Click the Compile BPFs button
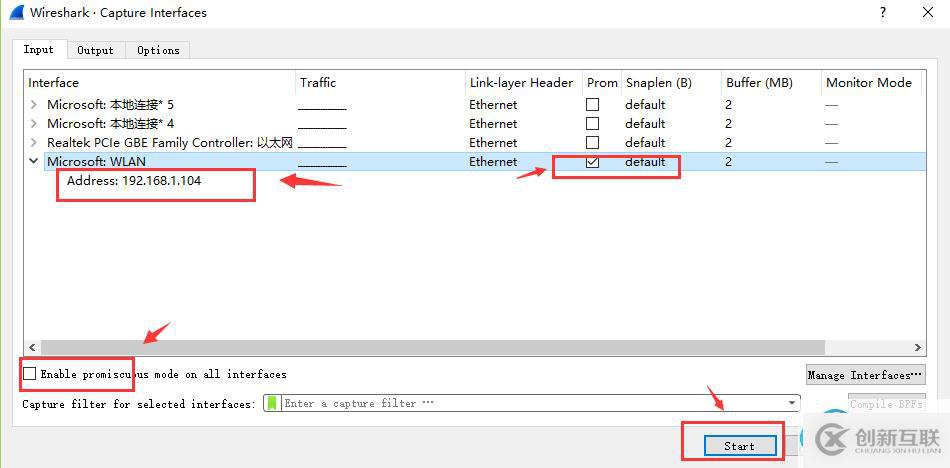Viewport: 950px width, 468px height. tap(886, 404)
